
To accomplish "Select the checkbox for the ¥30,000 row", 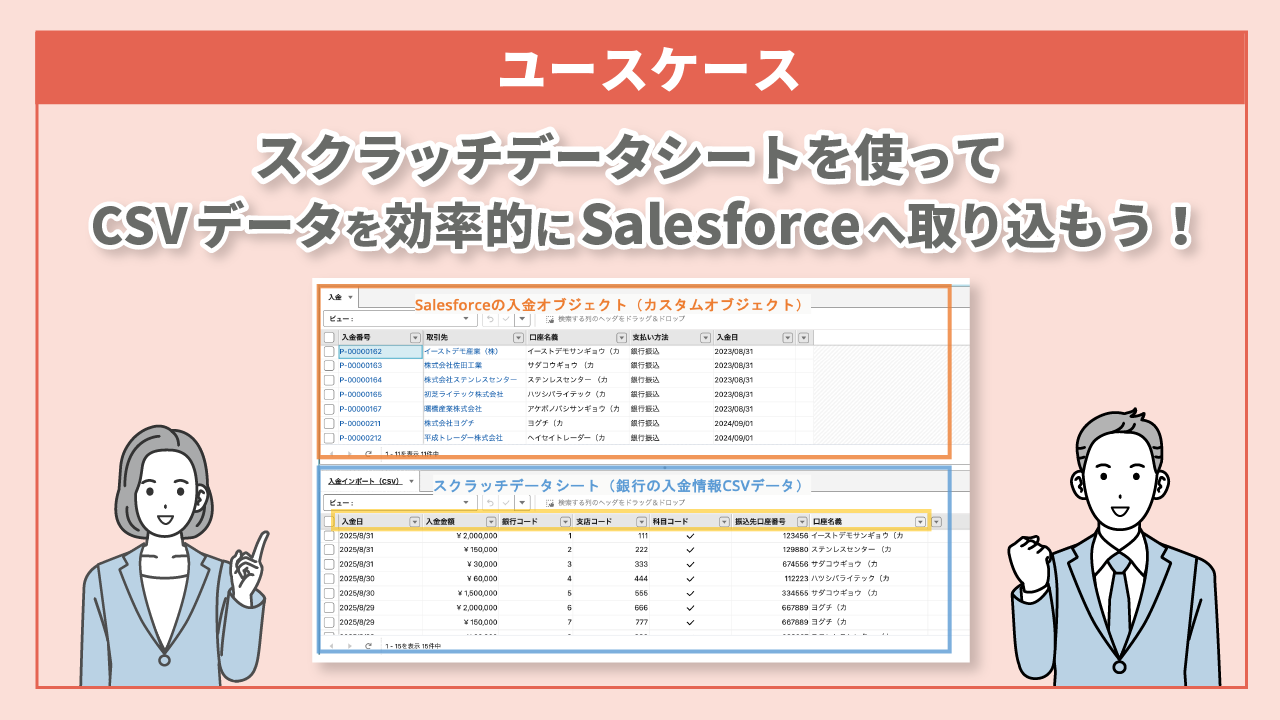I will coord(329,564).
